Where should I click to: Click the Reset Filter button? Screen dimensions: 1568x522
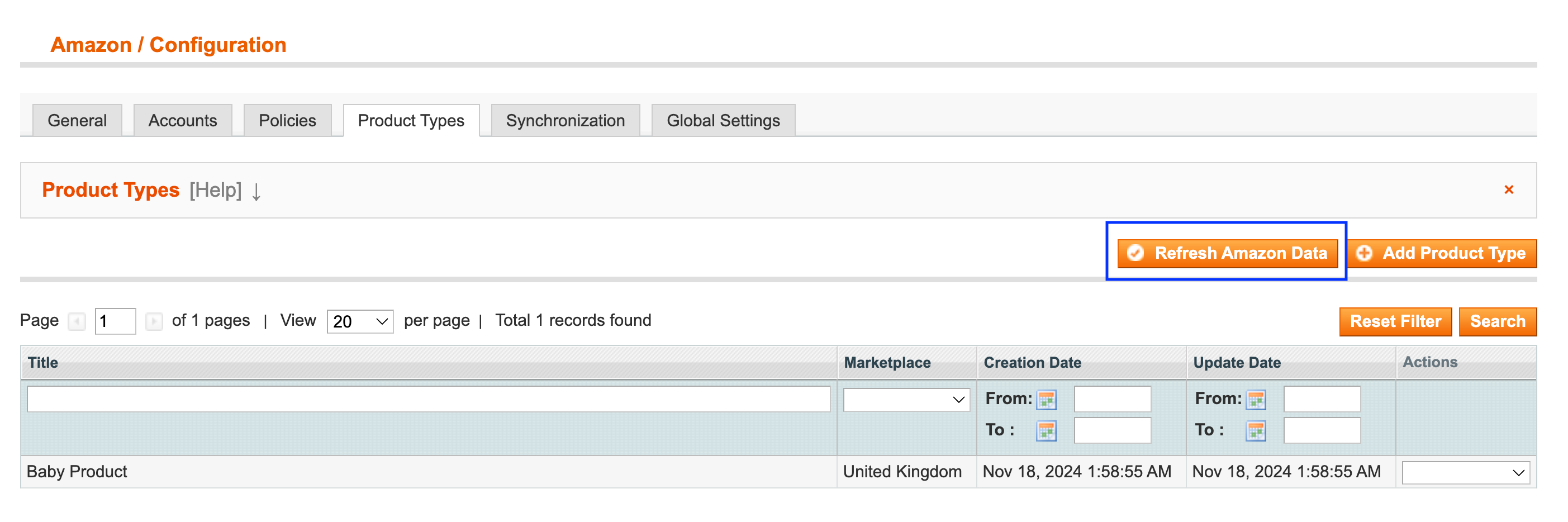click(x=1395, y=321)
